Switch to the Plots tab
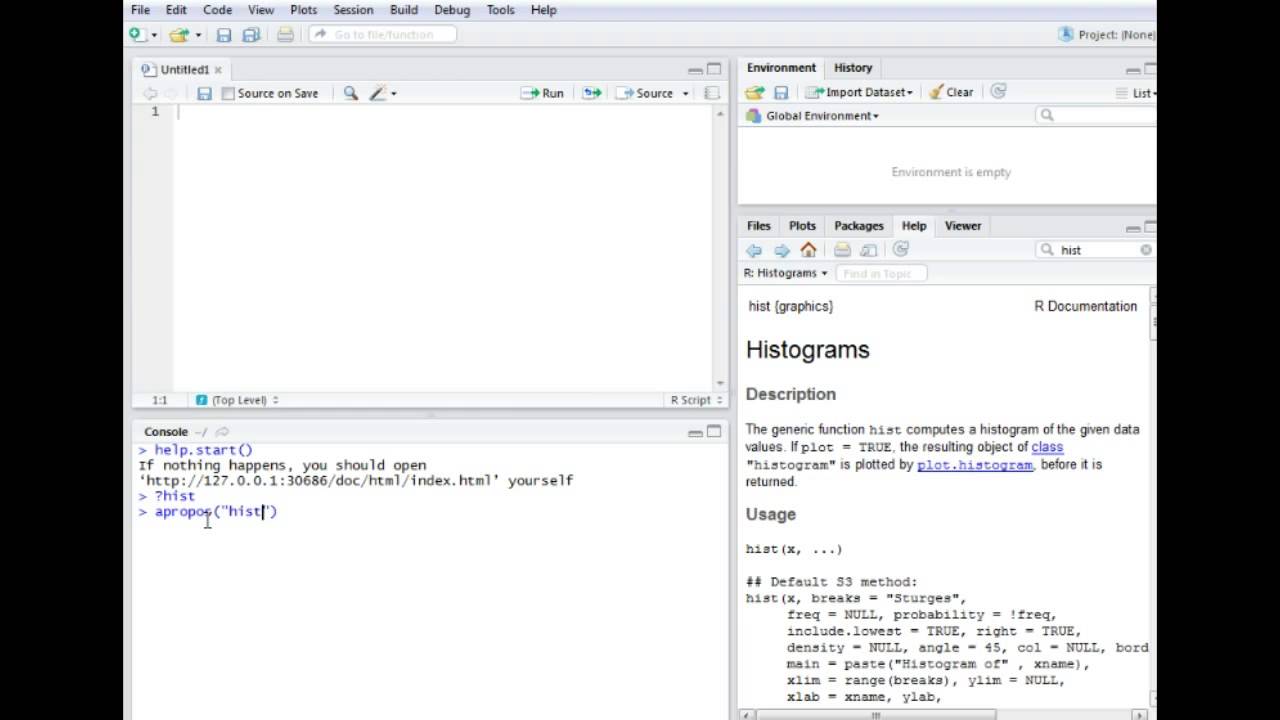The image size is (1280, 720). click(802, 226)
